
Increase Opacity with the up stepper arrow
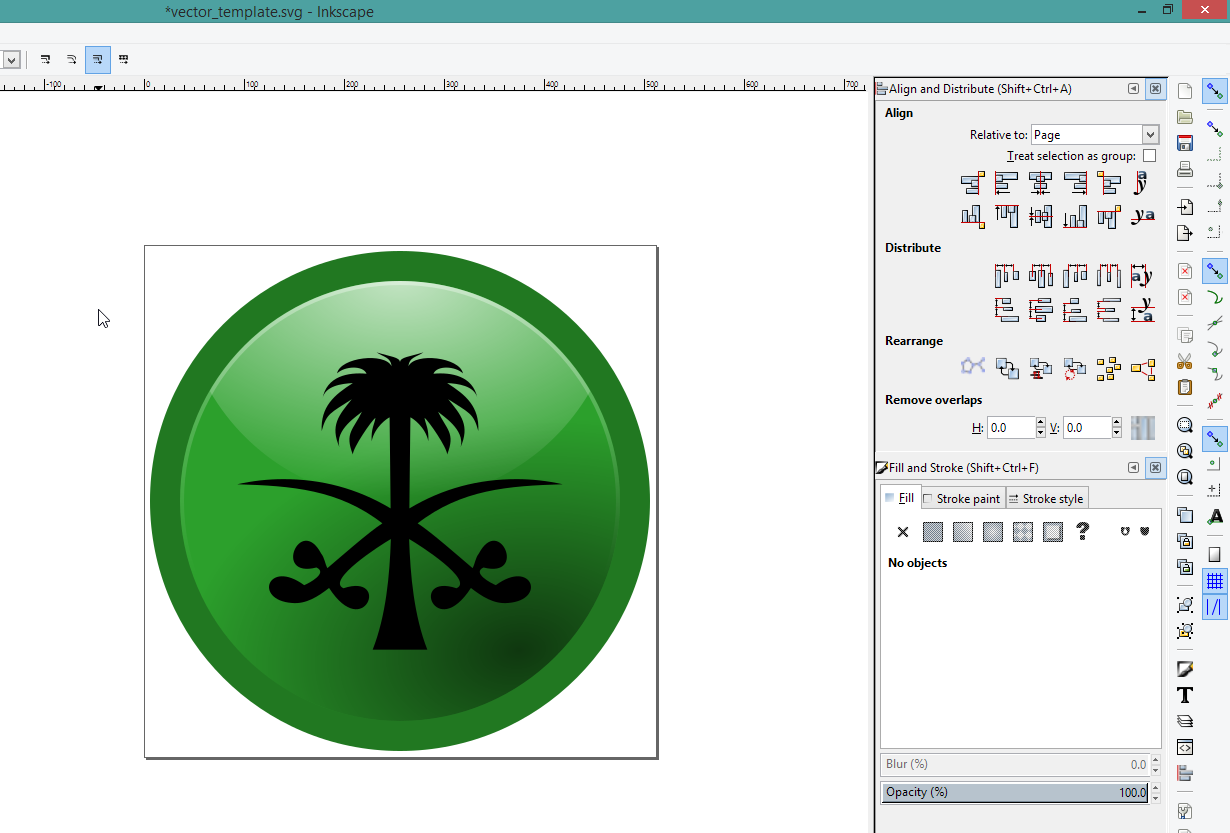coord(1157,787)
